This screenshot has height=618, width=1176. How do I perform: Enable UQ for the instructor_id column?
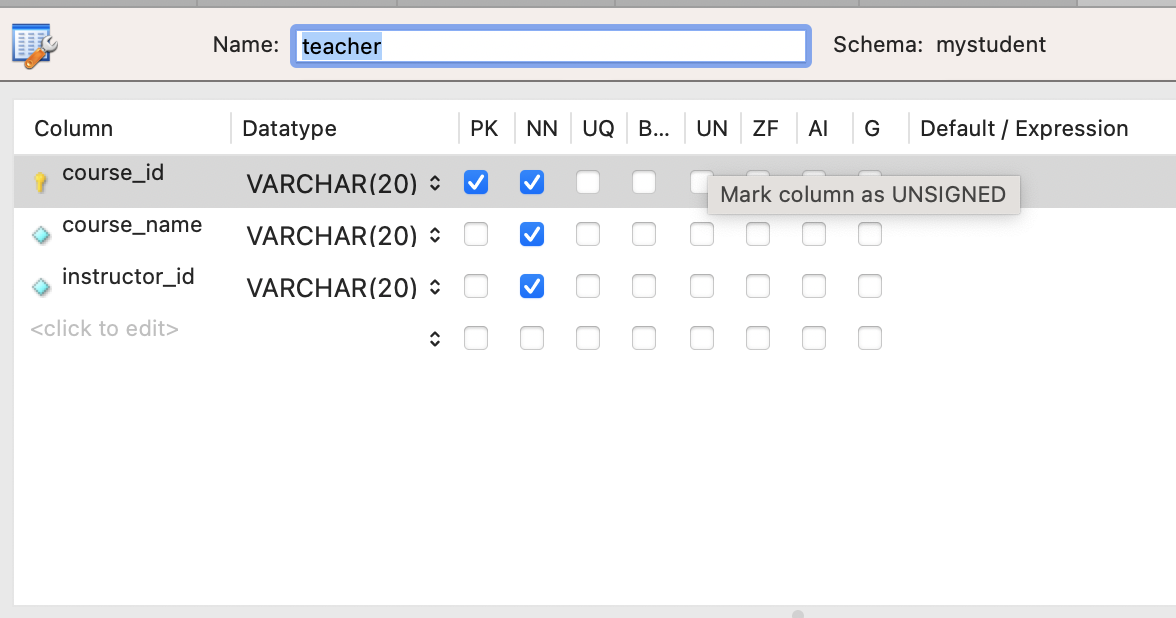588,286
